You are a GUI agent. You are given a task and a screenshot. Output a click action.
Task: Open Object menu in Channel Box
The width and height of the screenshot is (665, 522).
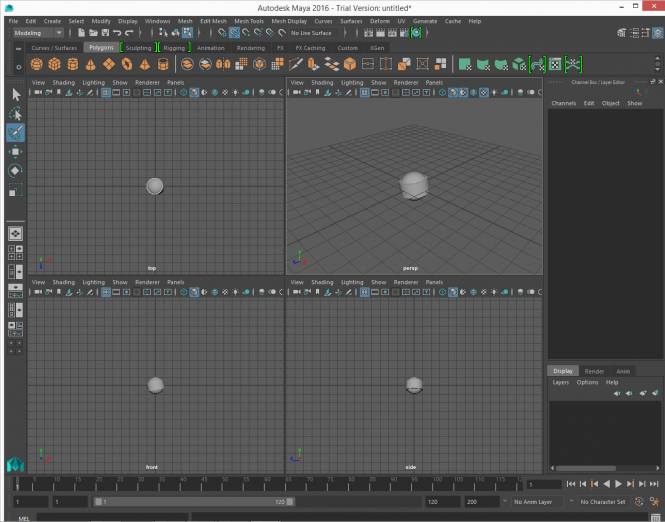click(x=610, y=103)
